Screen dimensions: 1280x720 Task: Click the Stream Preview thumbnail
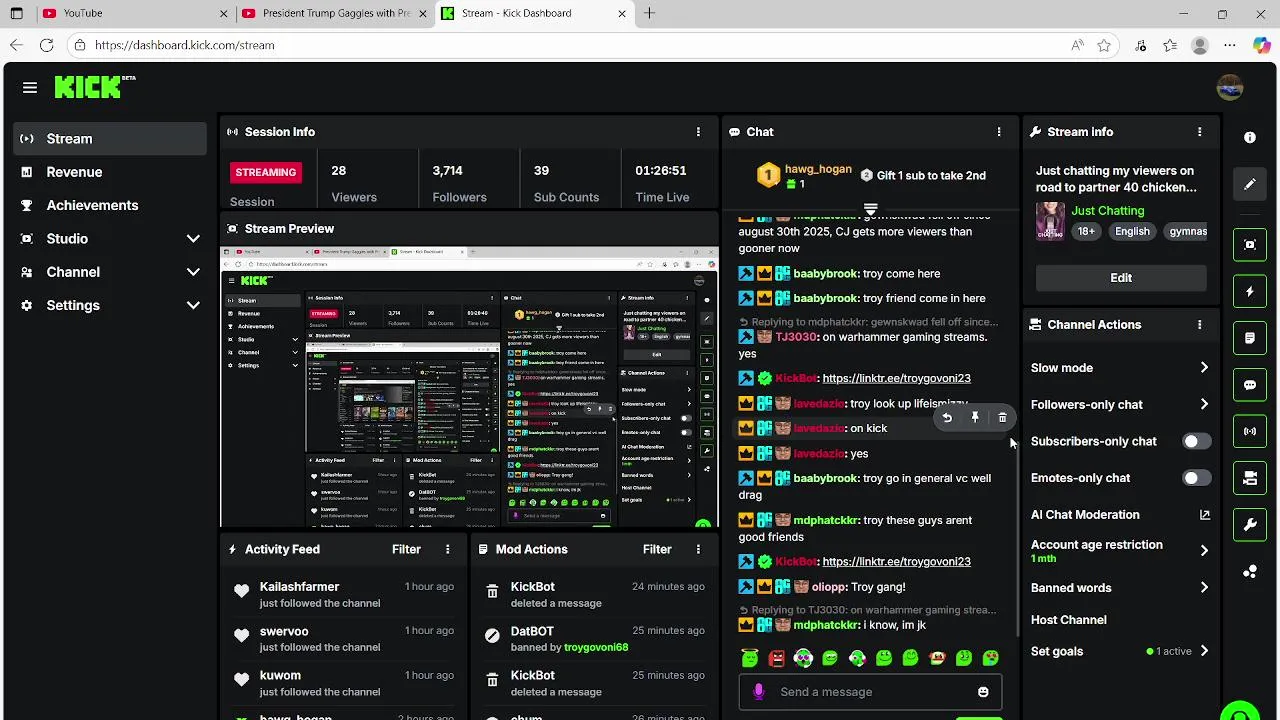tap(469, 387)
